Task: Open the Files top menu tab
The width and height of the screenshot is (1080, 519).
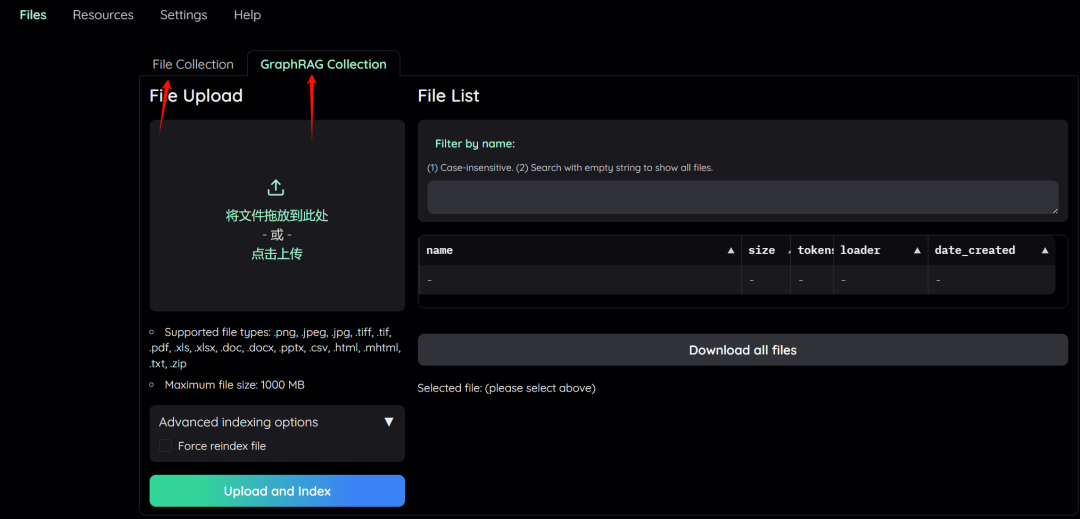Action: tap(33, 15)
